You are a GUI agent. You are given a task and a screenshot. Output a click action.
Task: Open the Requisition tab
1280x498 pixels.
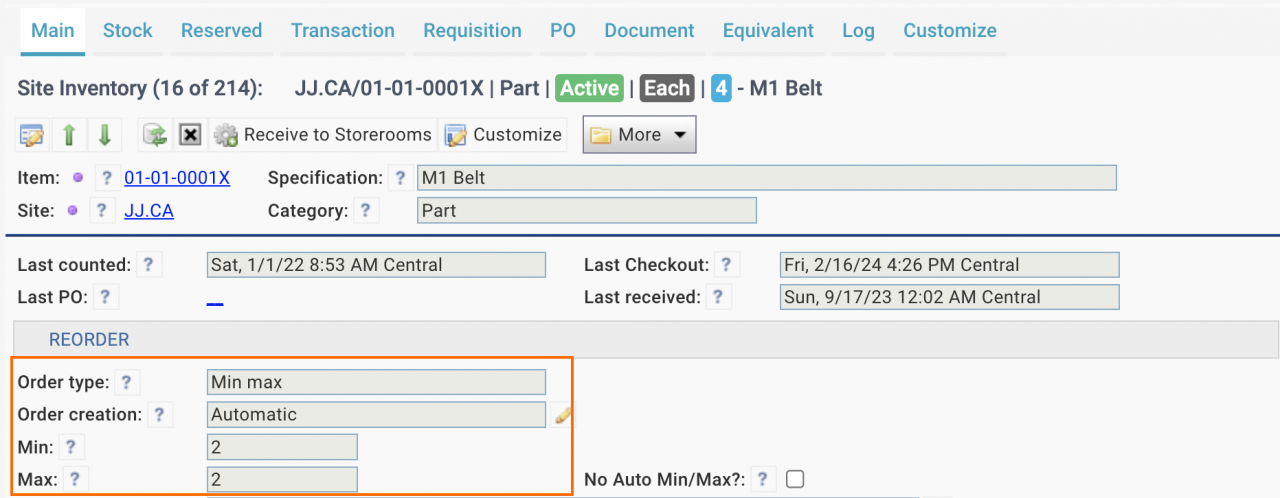pyautogui.click(x=472, y=31)
